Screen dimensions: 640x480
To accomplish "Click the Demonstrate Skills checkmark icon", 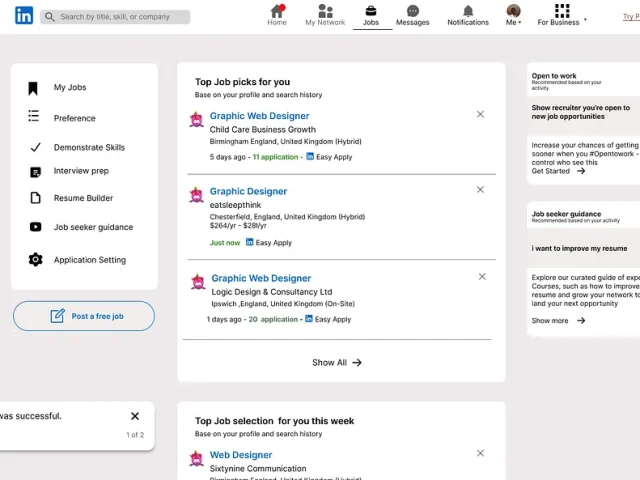I will tap(36, 147).
